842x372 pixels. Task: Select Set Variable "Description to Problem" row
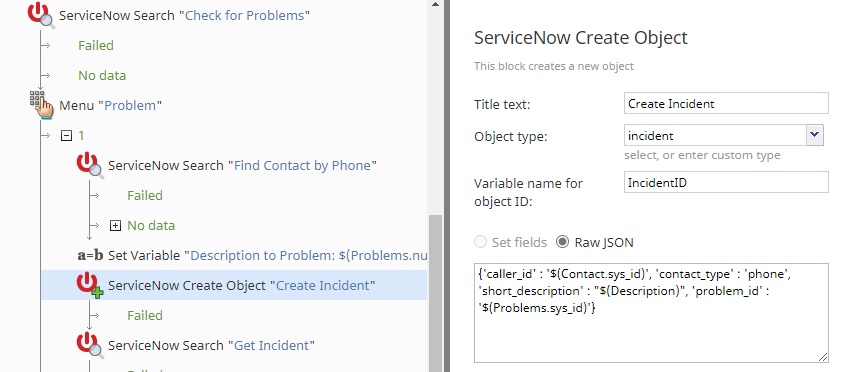point(267,256)
